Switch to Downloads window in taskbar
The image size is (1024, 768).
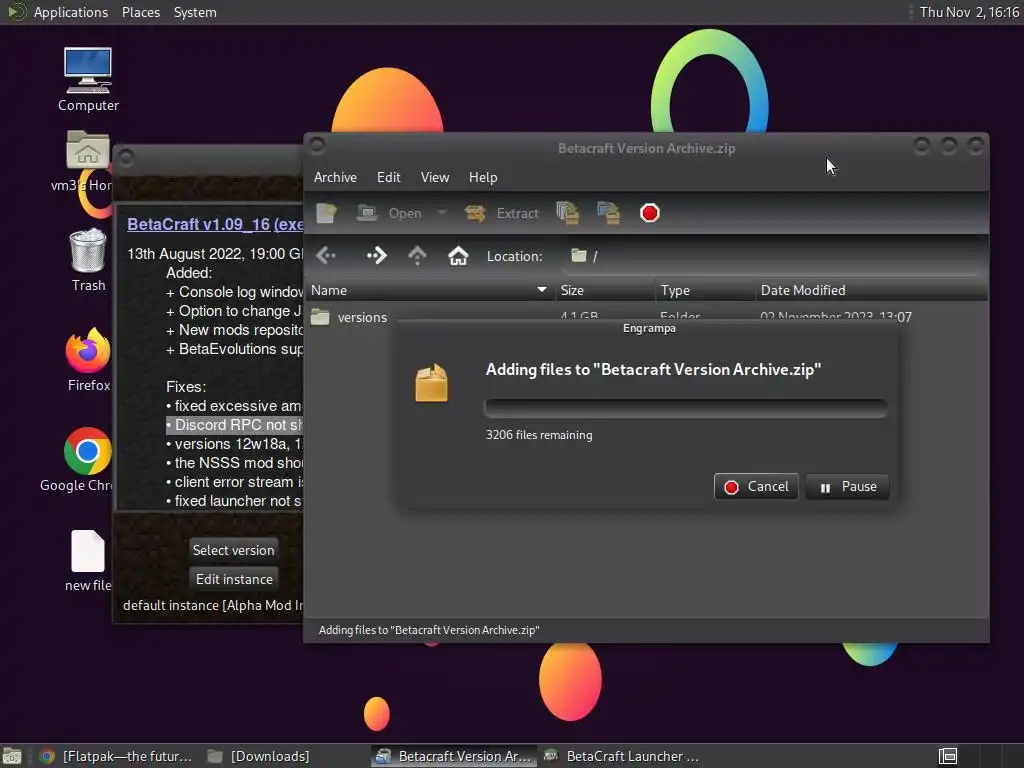point(259,756)
